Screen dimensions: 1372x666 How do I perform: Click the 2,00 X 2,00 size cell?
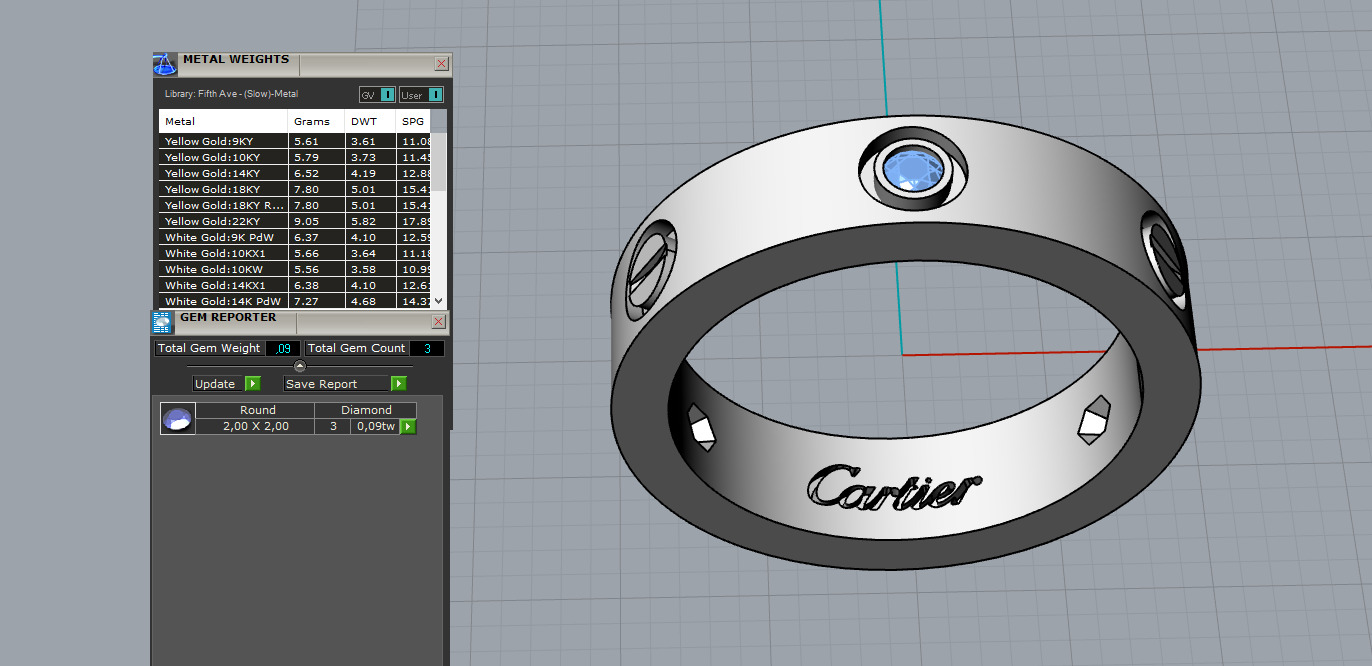coord(255,426)
